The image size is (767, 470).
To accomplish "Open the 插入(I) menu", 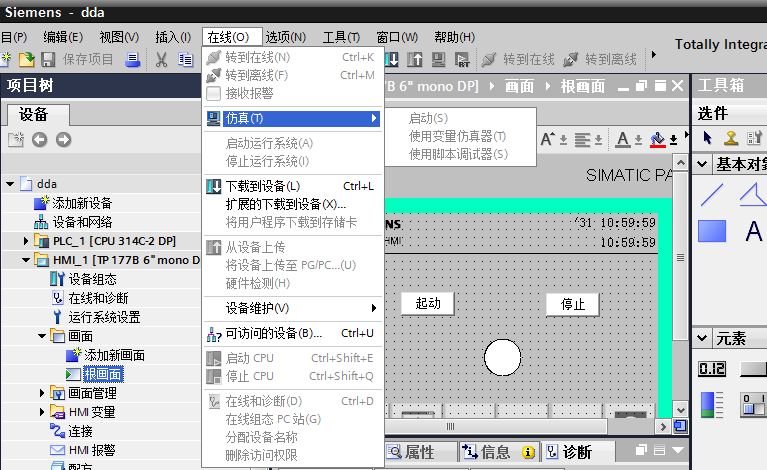I will [173, 37].
